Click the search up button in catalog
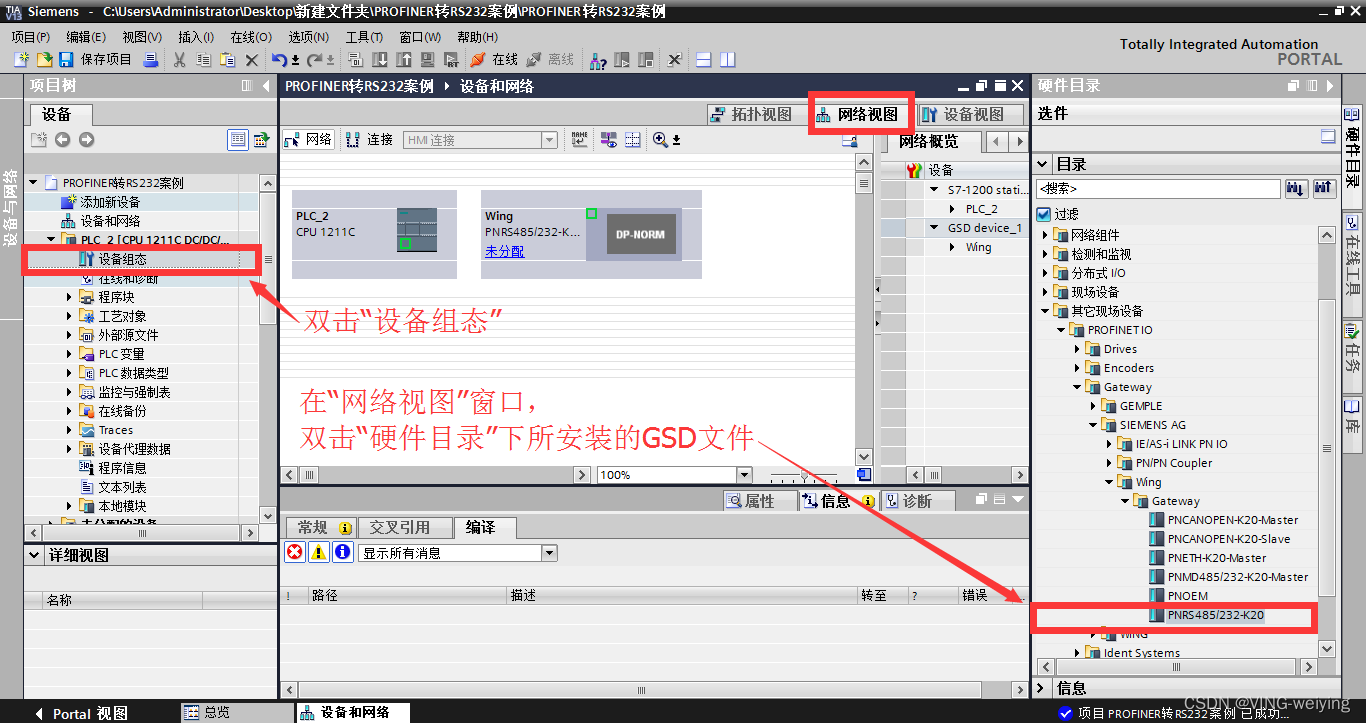Image resolution: width=1366 pixels, height=723 pixels. pos(1323,188)
